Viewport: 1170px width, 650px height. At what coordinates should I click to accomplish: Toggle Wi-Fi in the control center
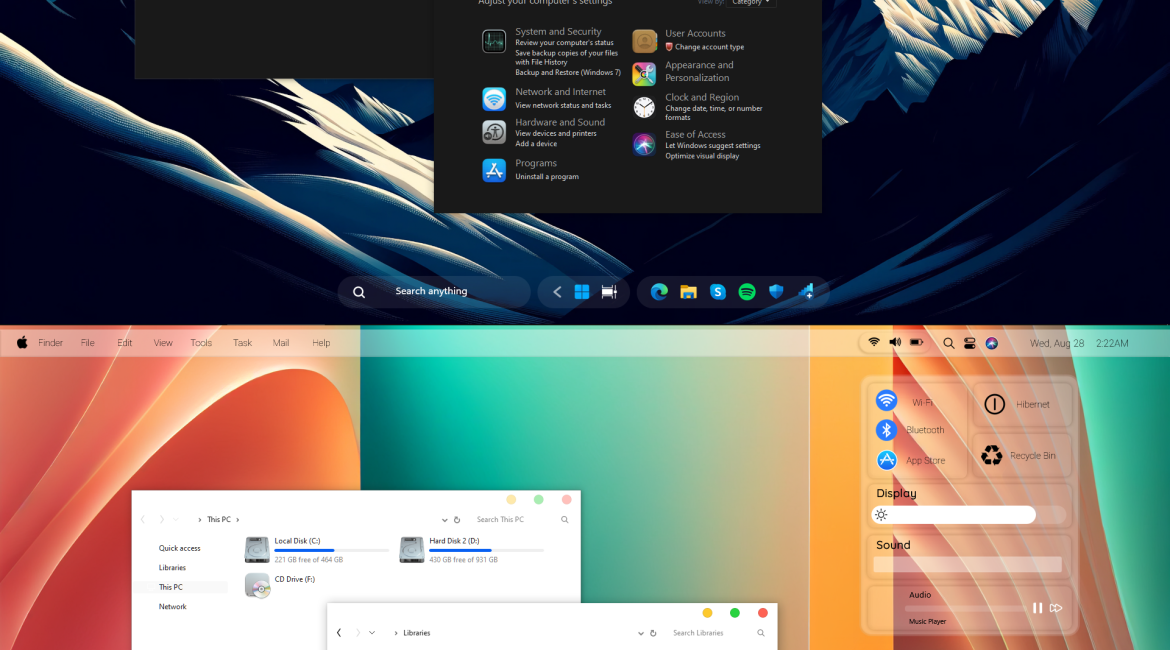887,401
